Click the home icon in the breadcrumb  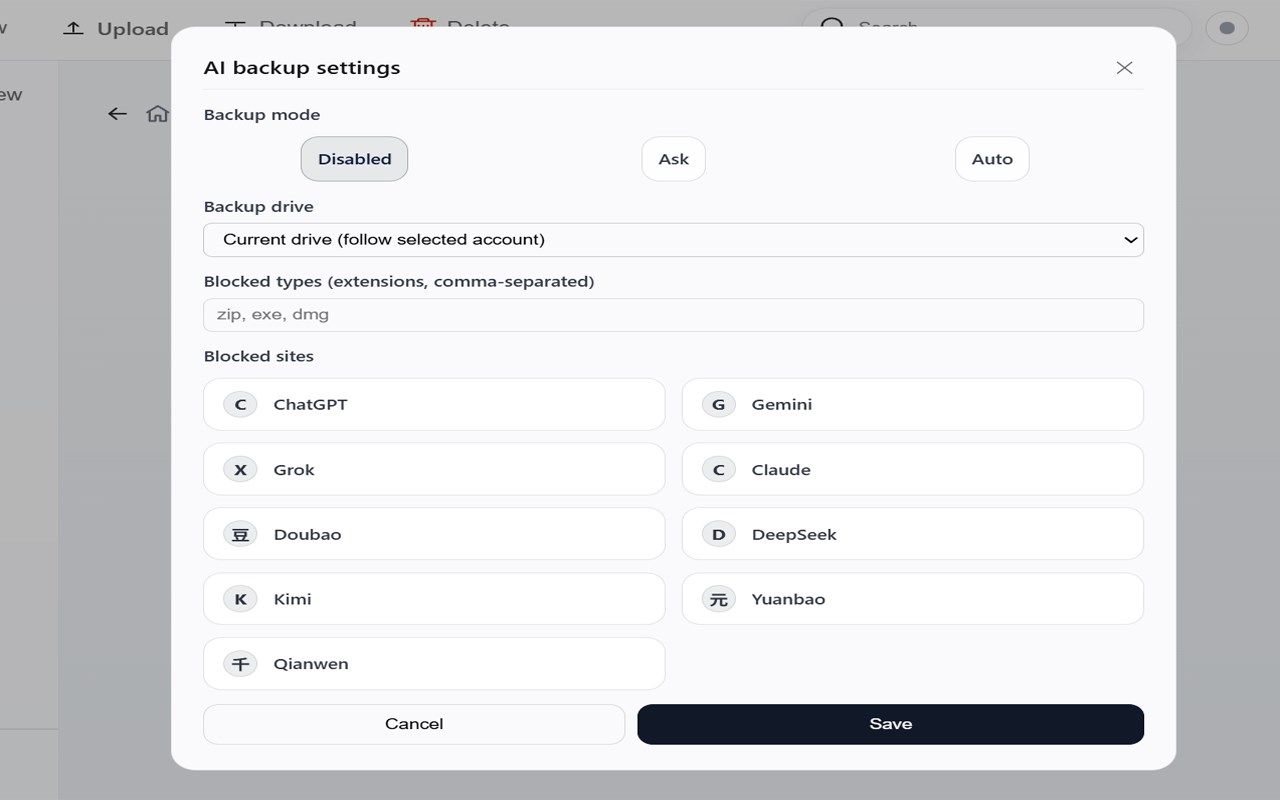point(157,114)
